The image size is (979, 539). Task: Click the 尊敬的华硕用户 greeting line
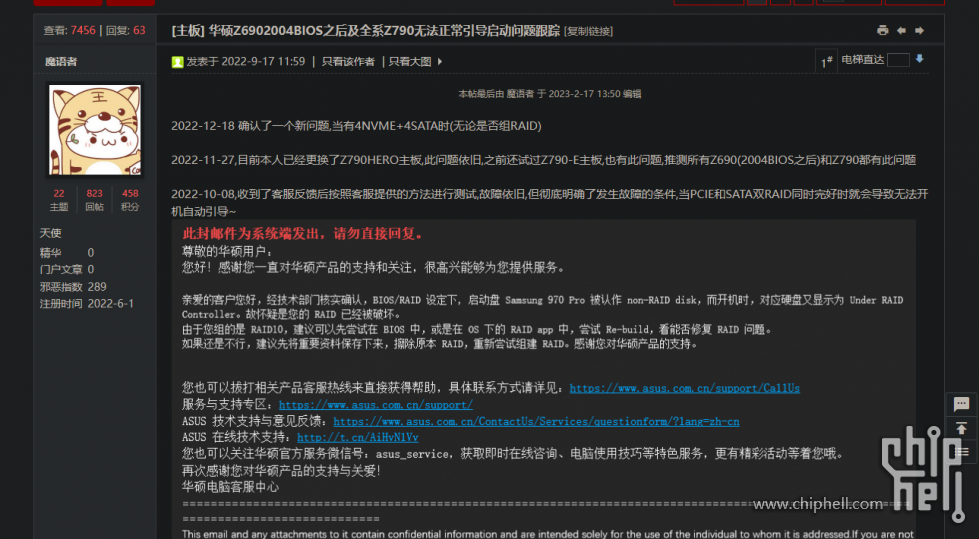click(227, 251)
